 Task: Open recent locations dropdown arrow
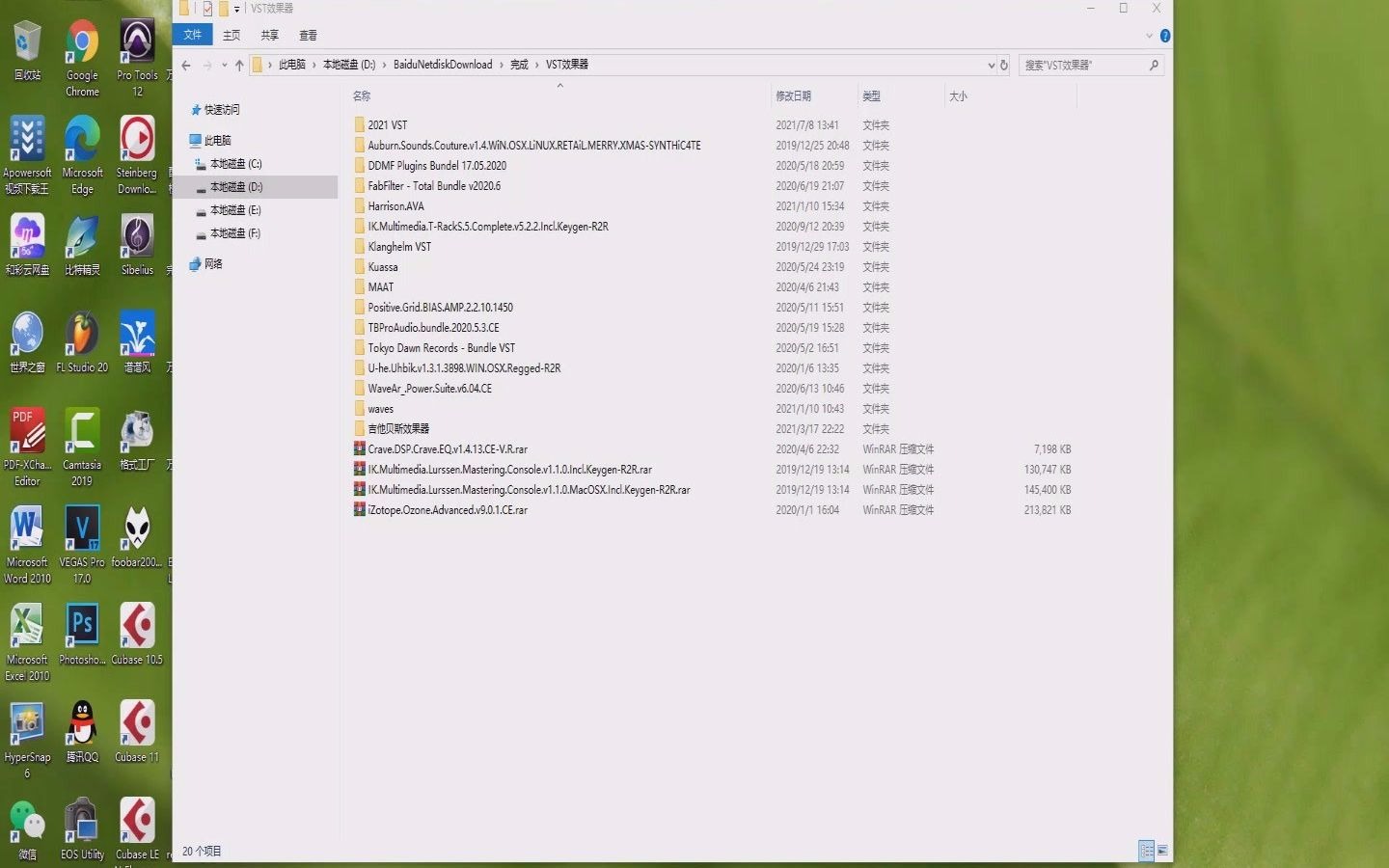[225, 65]
